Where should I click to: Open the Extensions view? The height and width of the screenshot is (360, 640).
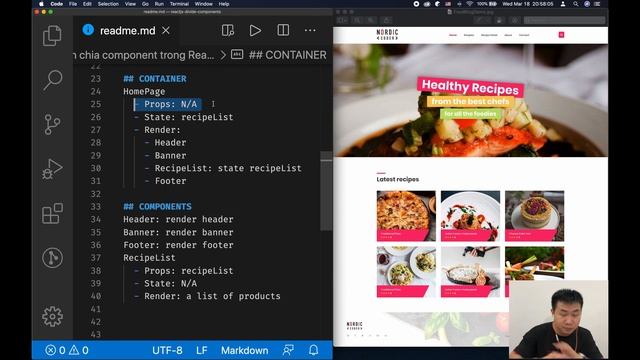52,213
